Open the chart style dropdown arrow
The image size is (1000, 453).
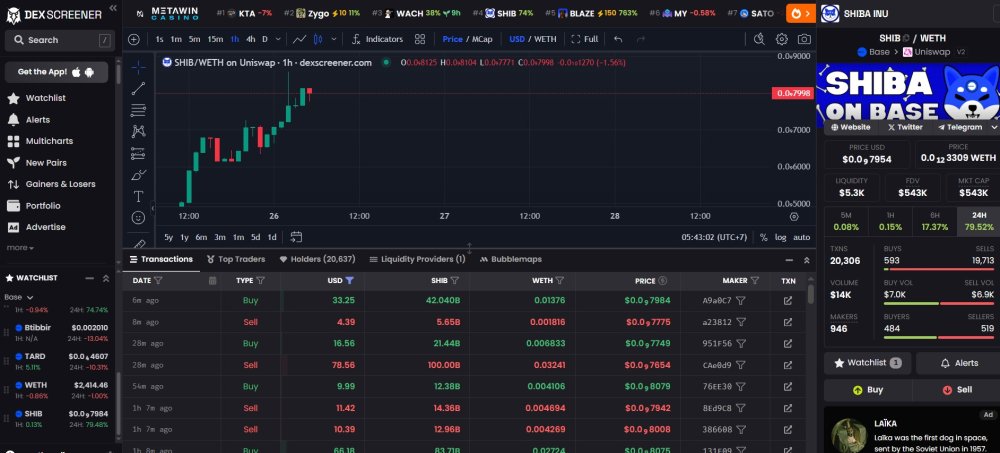(x=334, y=39)
